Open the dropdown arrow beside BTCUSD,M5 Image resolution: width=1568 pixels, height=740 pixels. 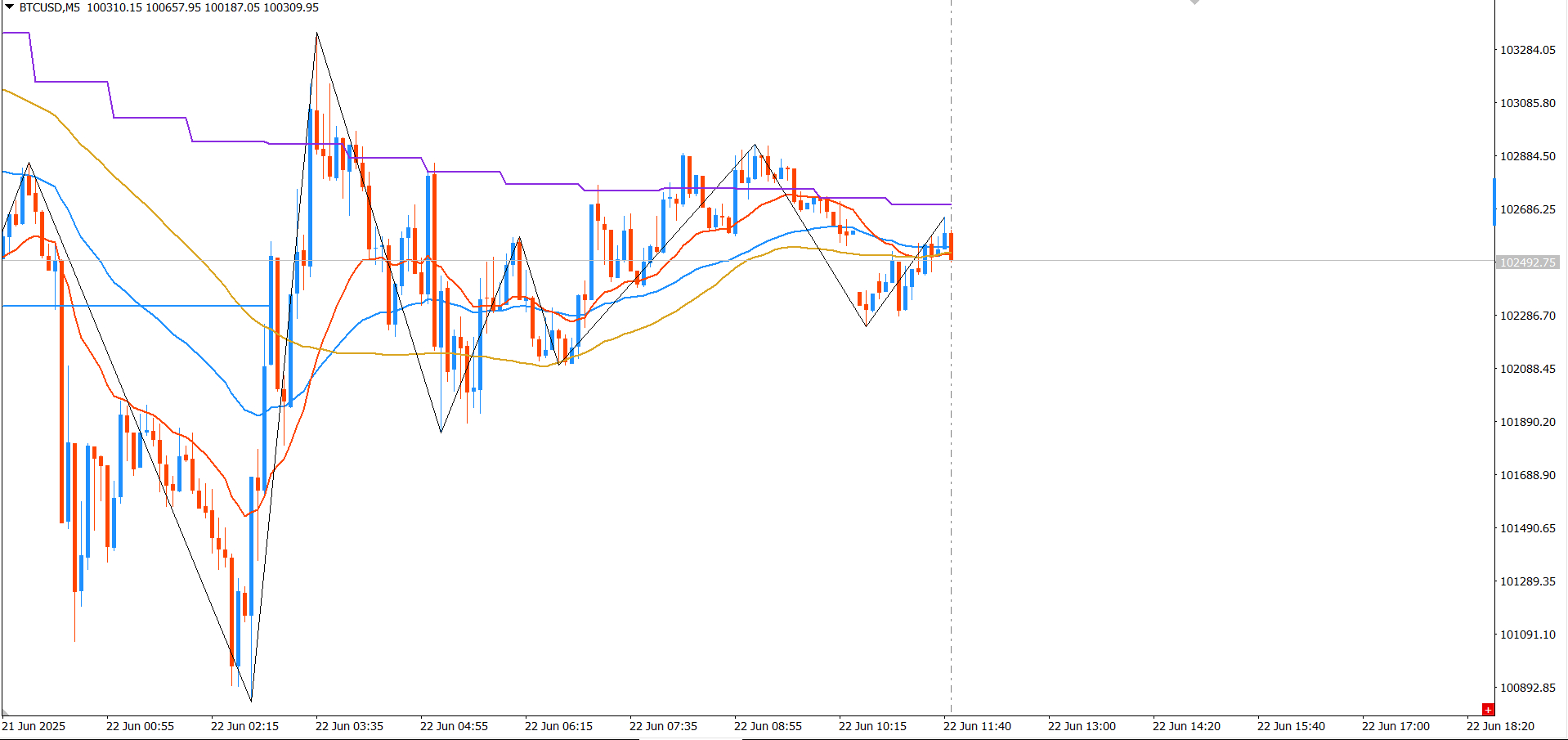click(9, 7)
